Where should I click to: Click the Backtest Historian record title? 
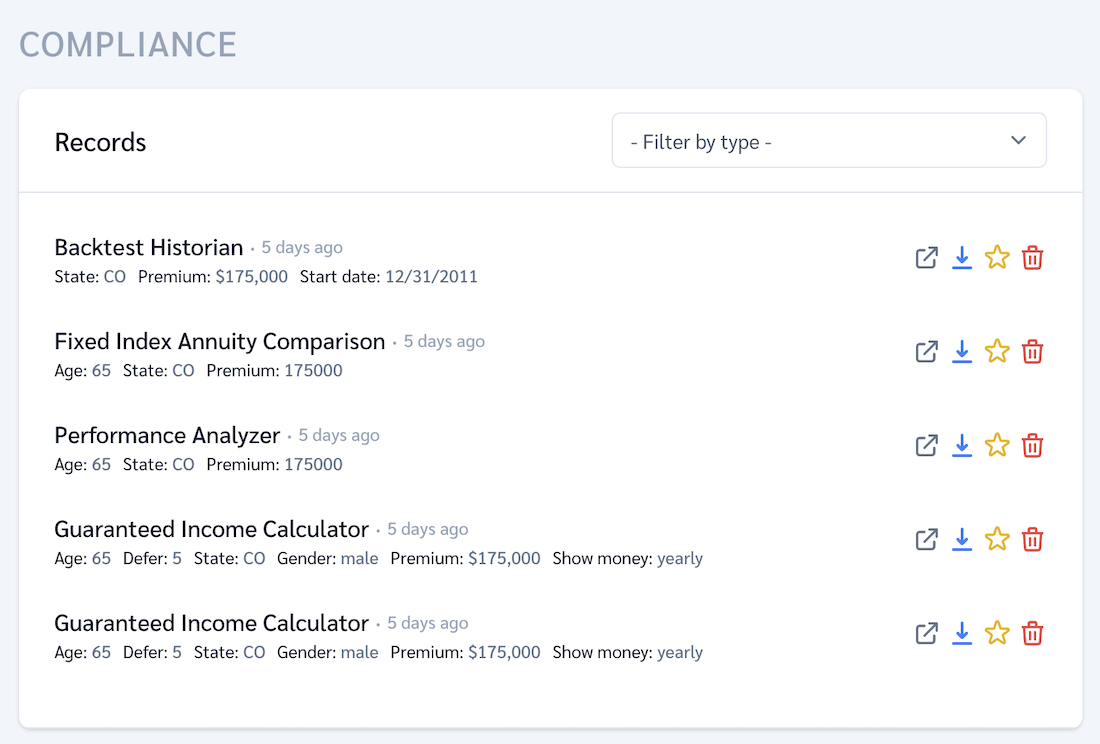coord(148,247)
